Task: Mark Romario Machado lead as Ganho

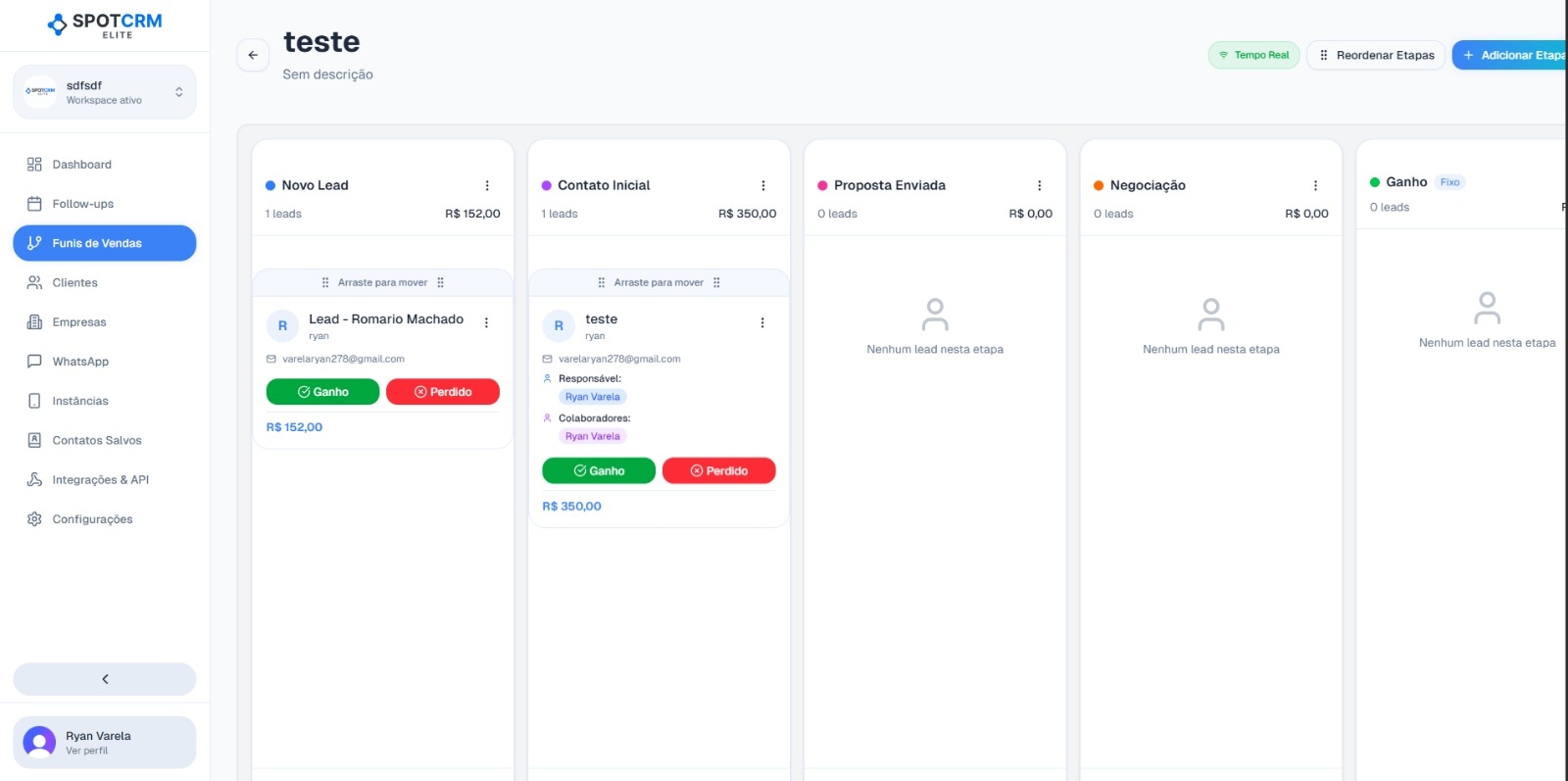Action: (x=322, y=392)
